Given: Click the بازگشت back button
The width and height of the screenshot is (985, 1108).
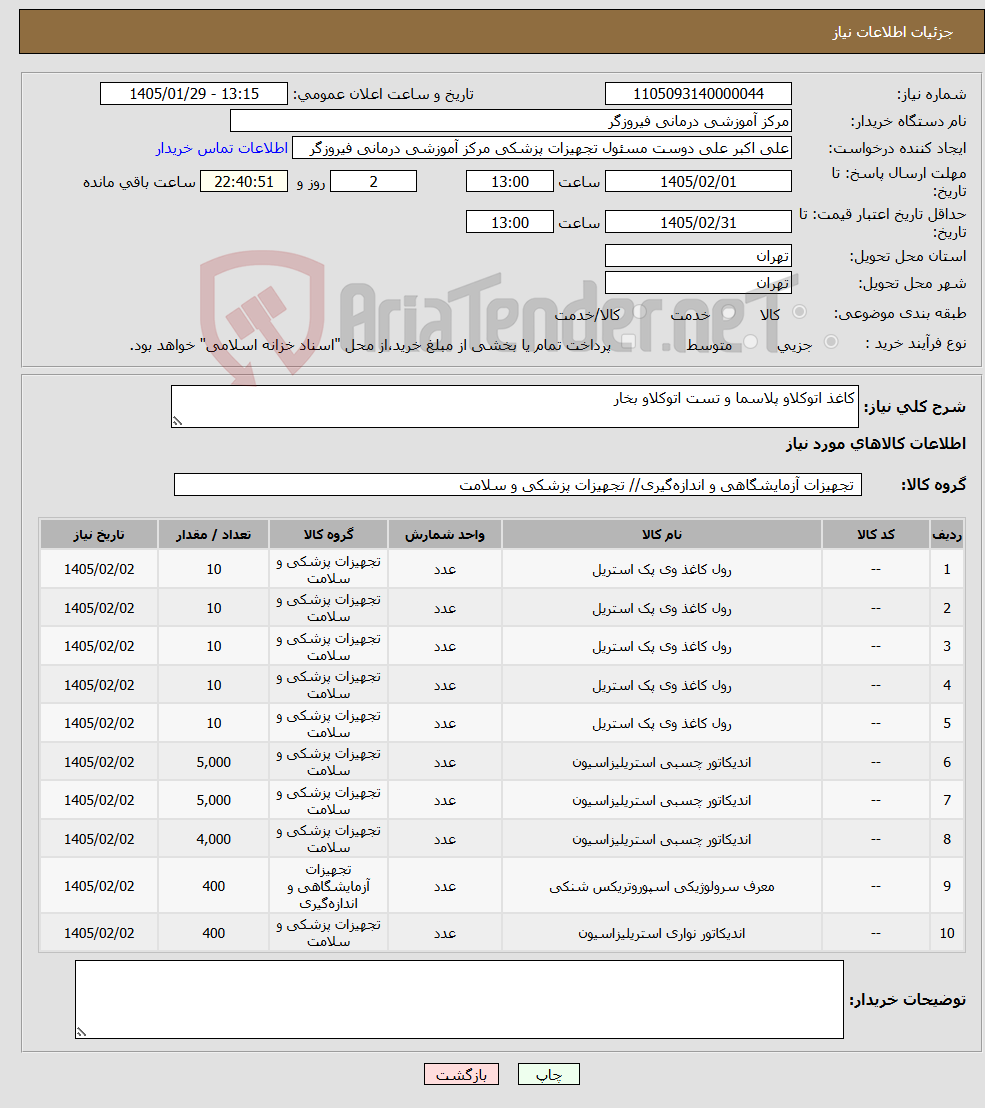Looking at the screenshot, I should click(x=461, y=1074).
